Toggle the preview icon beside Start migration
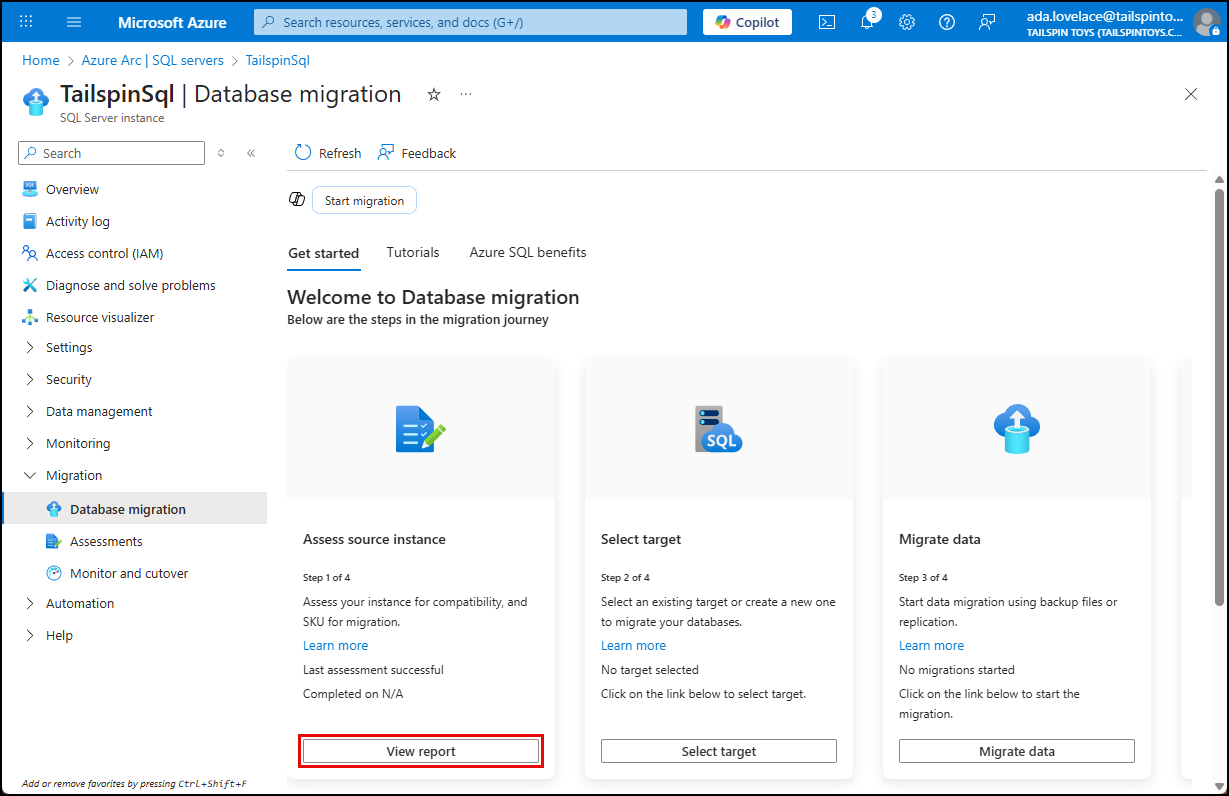The height and width of the screenshot is (796, 1229). coord(296,199)
